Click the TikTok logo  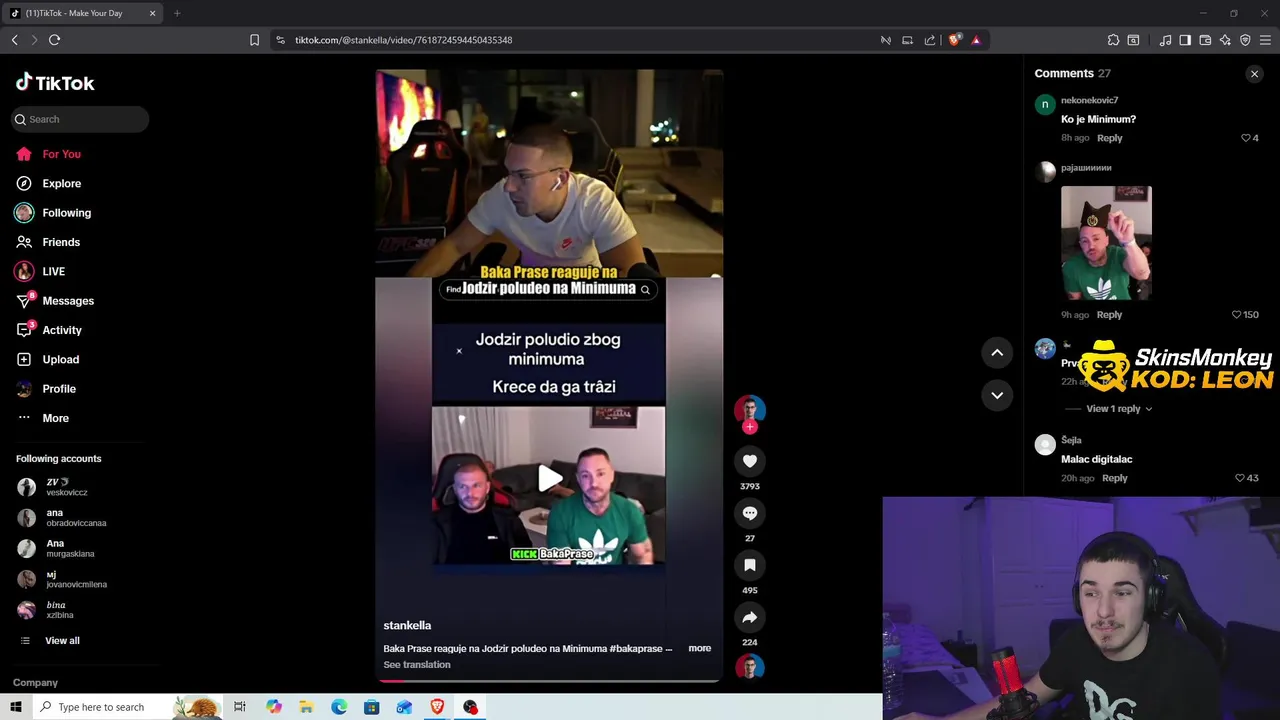[55, 83]
